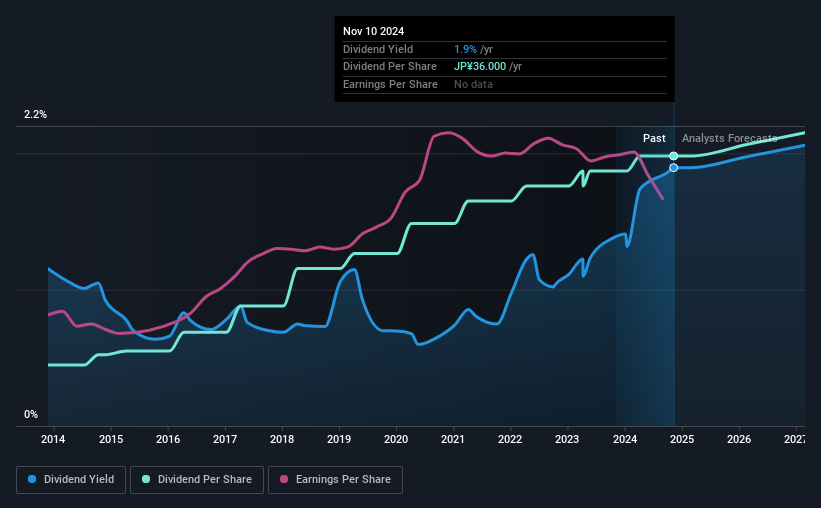Toggle the Earnings Per Share legend button
This screenshot has width=821, height=508.
pyautogui.click(x=335, y=480)
